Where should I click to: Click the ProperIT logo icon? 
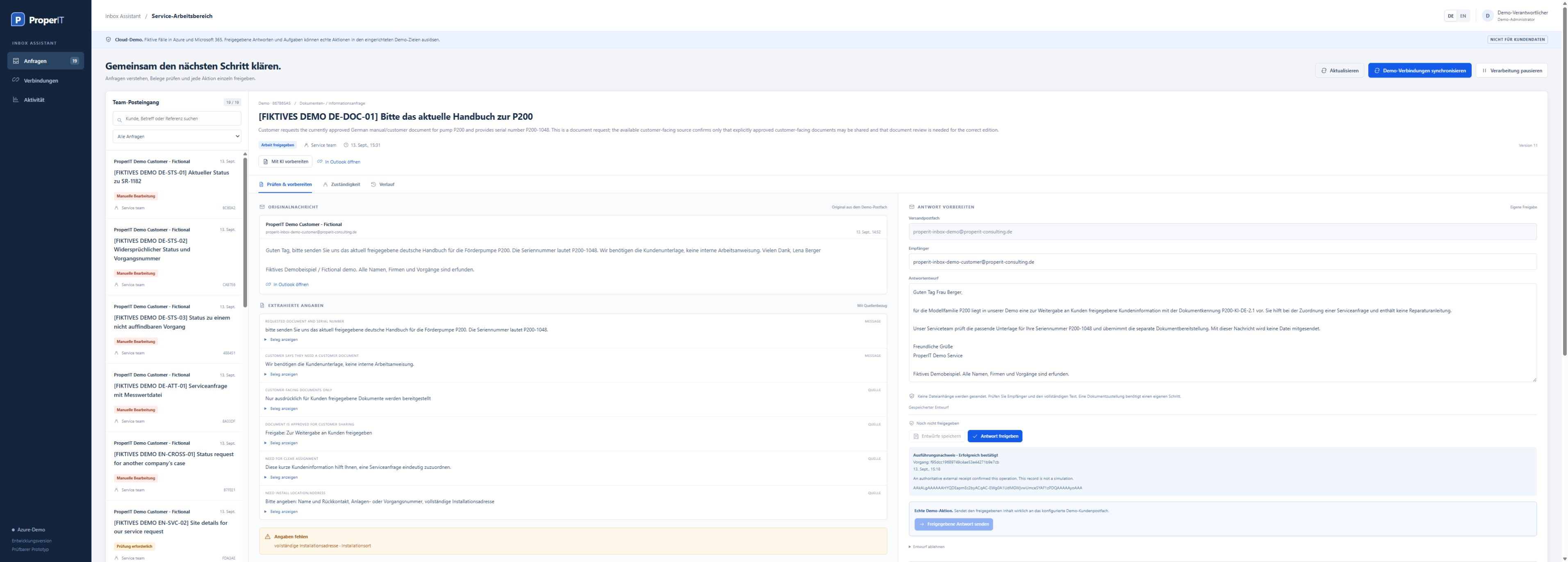(18, 20)
